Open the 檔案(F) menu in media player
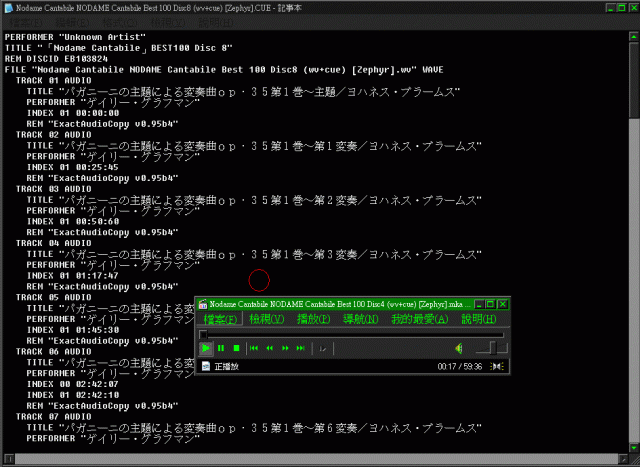Image resolution: width=640 pixels, height=467 pixels. click(x=220, y=319)
